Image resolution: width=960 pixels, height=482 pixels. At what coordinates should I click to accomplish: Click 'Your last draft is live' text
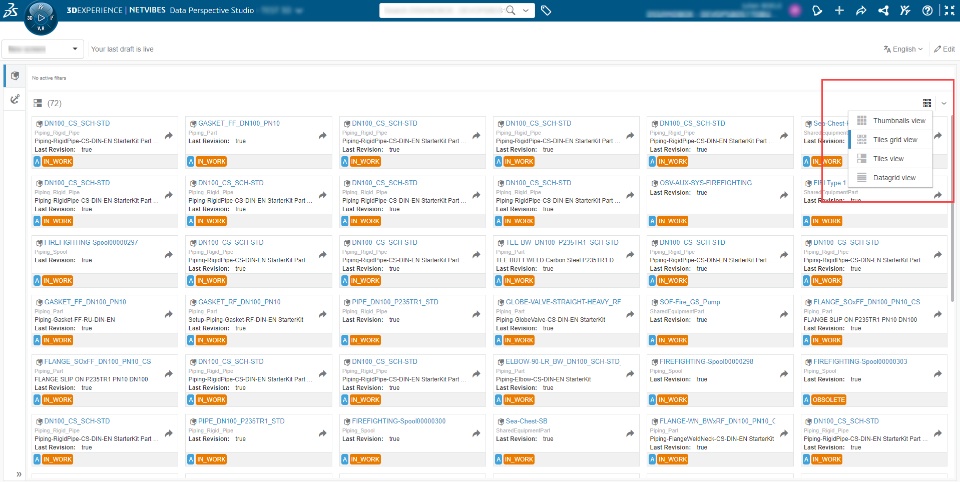(x=122, y=49)
